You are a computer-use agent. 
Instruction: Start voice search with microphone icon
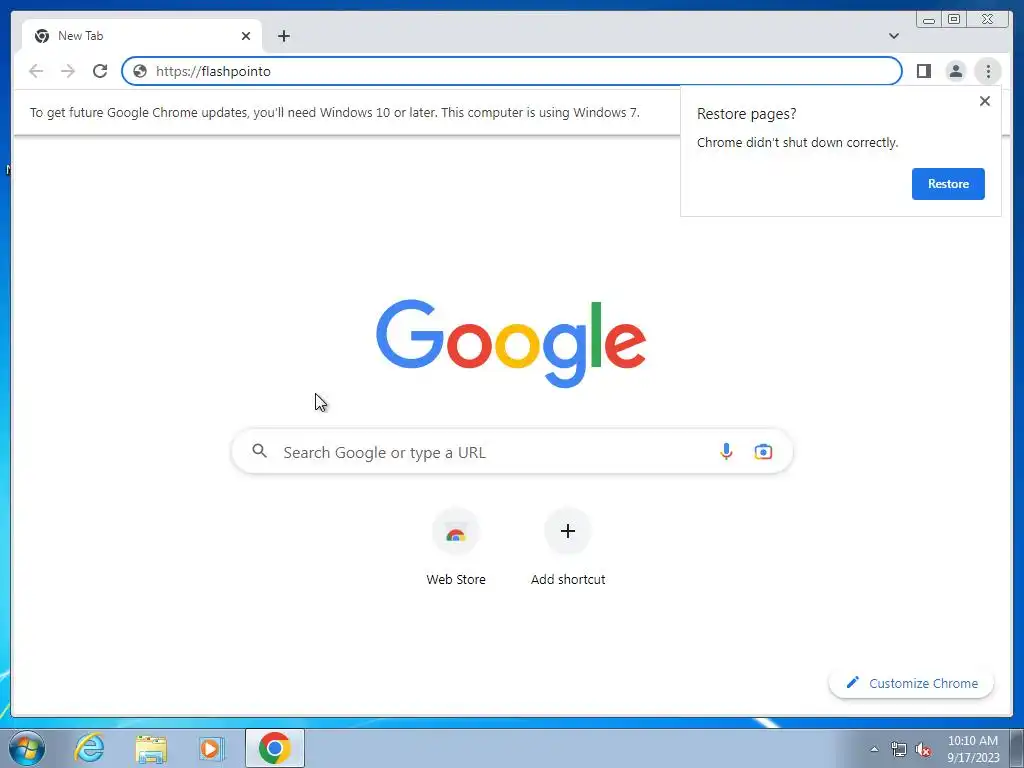(726, 451)
